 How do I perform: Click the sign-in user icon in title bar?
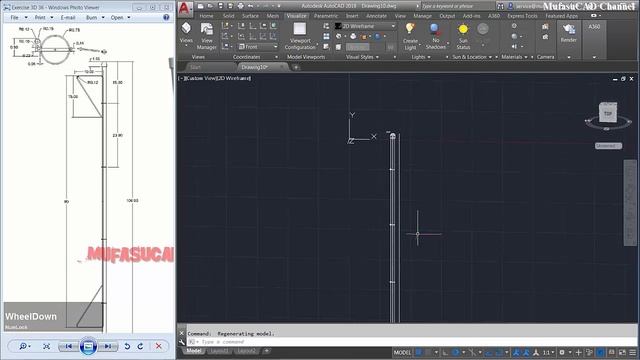[x=510, y=6]
